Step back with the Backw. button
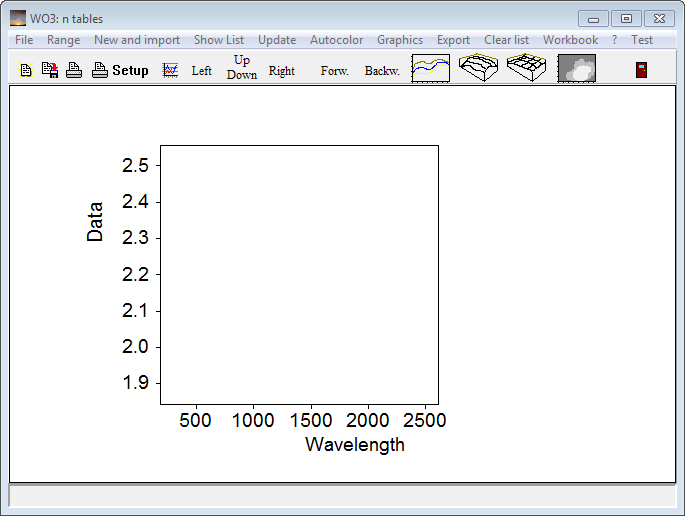 pyautogui.click(x=382, y=71)
